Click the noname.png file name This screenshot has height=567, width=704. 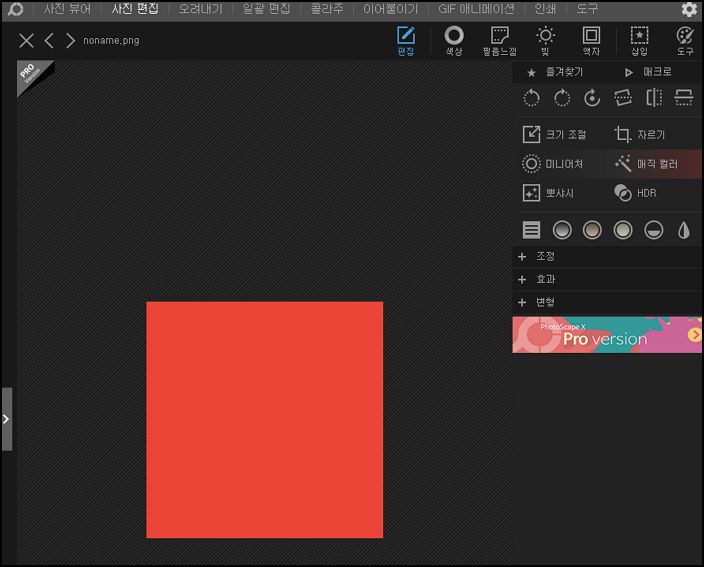coord(111,40)
